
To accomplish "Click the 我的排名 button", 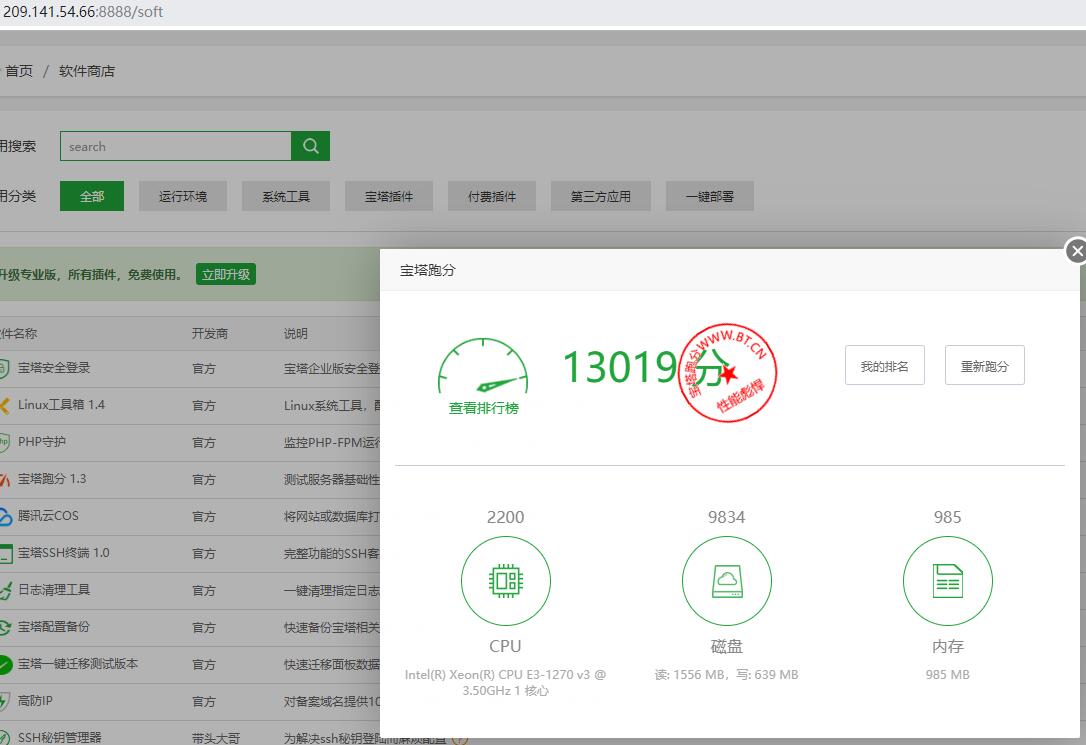I will pos(884,366).
